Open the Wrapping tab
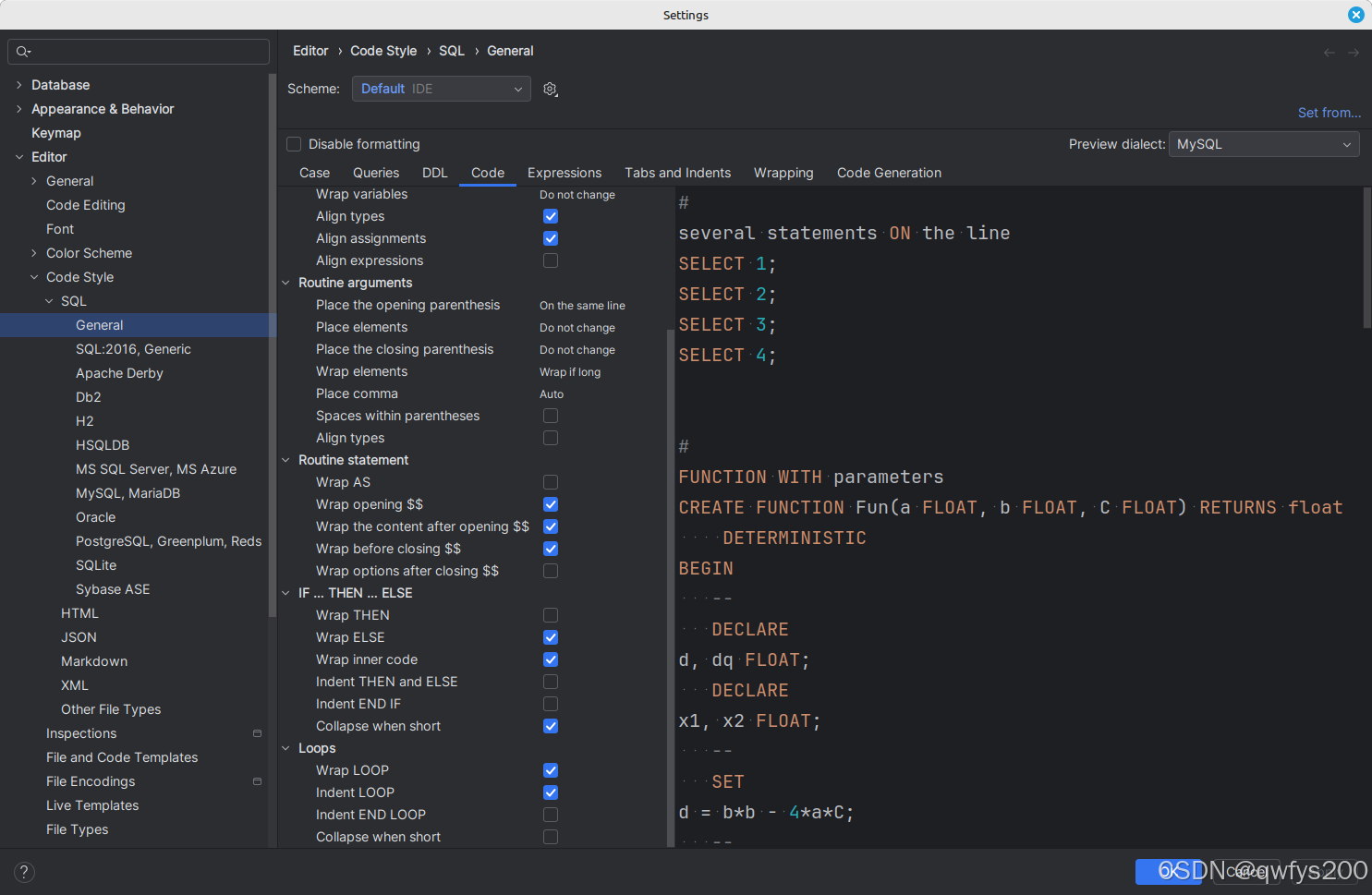 tap(783, 173)
